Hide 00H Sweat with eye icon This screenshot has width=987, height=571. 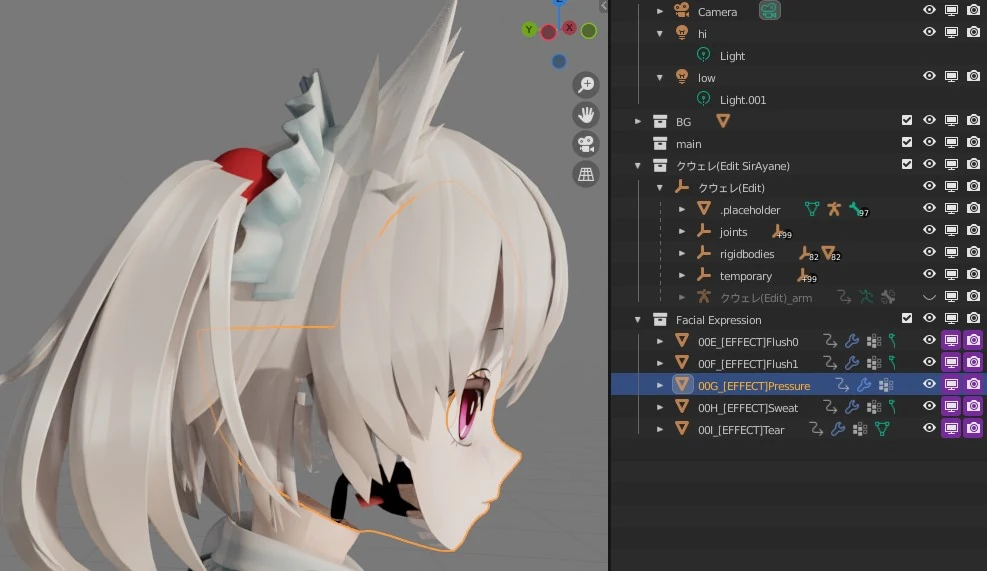pos(929,406)
